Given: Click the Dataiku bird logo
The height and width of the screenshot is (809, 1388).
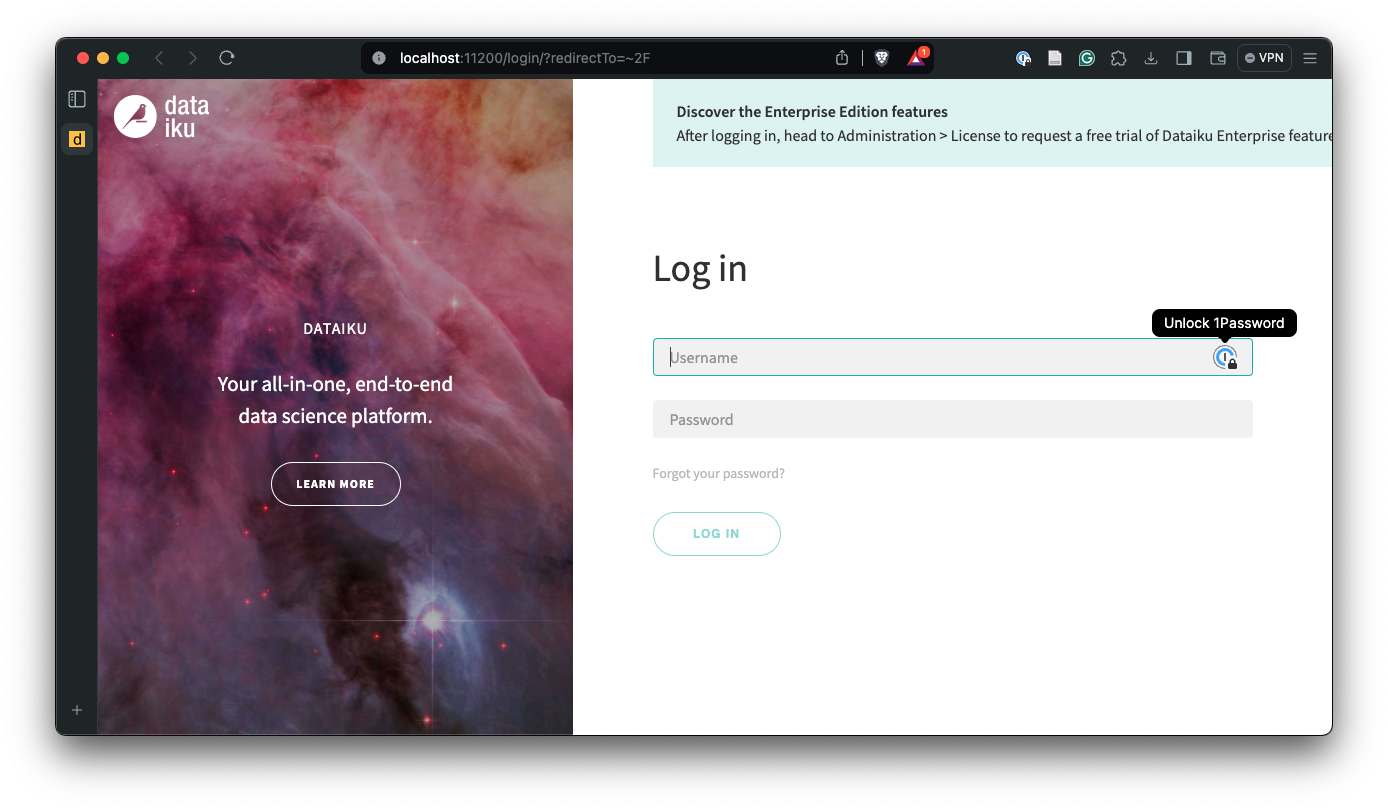Looking at the screenshot, I should (136, 116).
